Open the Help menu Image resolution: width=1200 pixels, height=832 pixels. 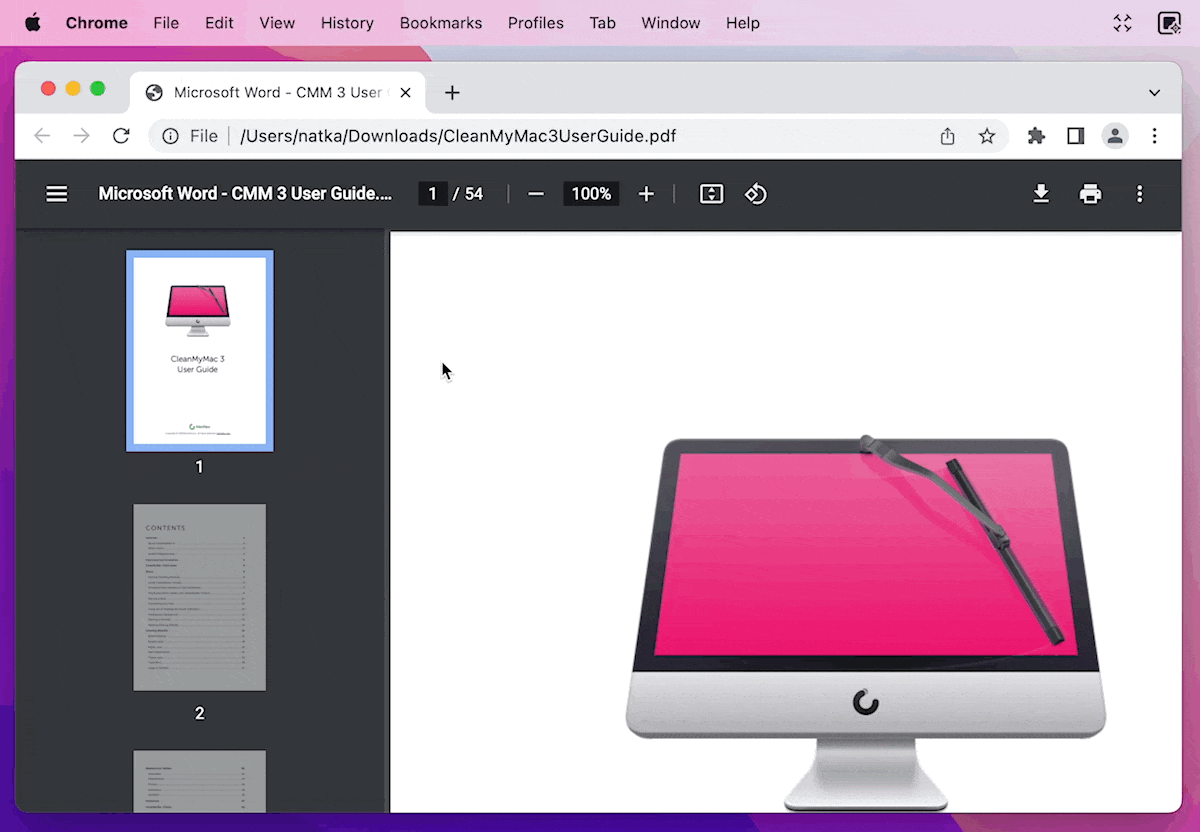743,23
